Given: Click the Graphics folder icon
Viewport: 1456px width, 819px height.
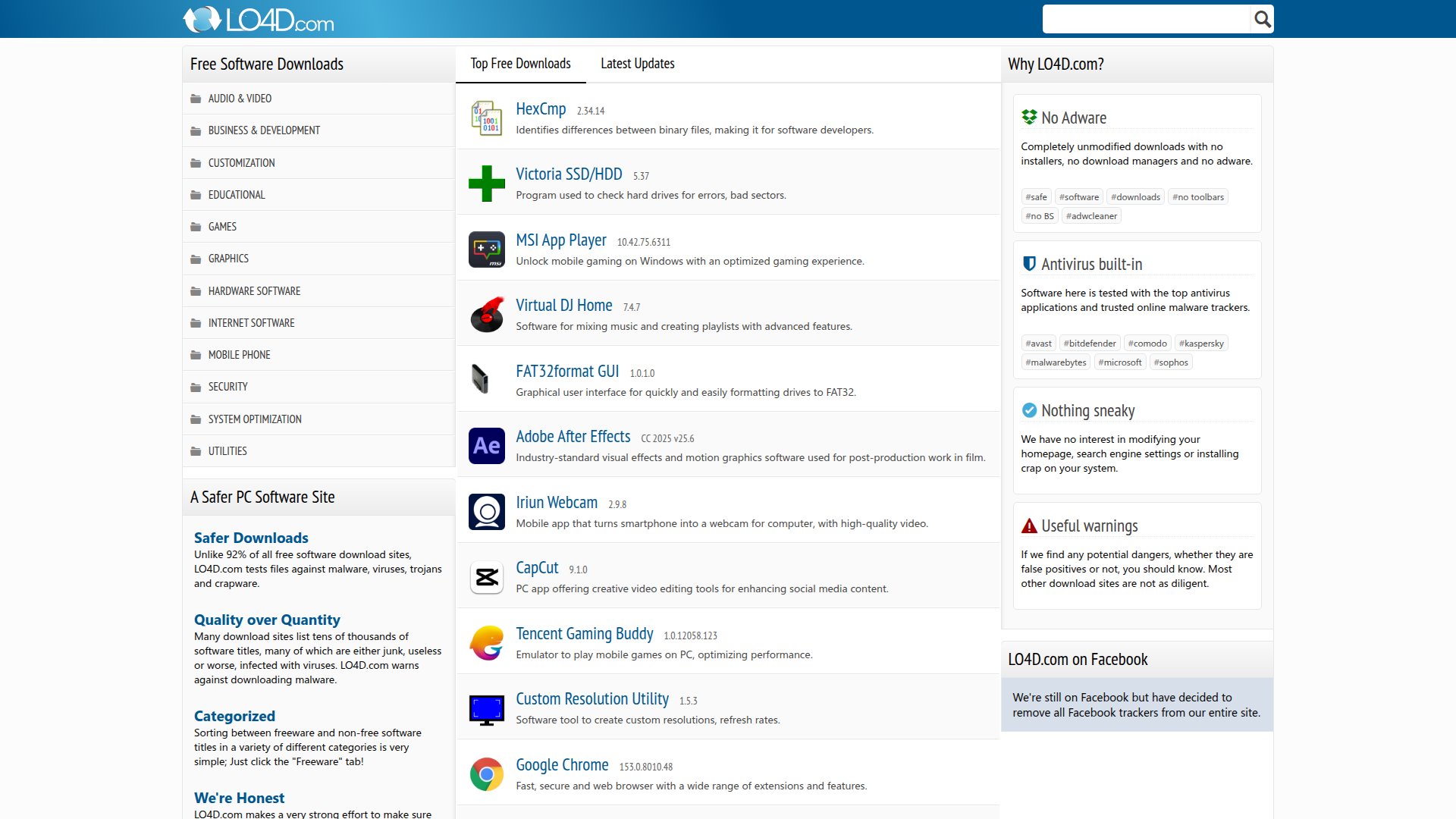Looking at the screenshot, I should pyautogui.click(x=196, y=259).
